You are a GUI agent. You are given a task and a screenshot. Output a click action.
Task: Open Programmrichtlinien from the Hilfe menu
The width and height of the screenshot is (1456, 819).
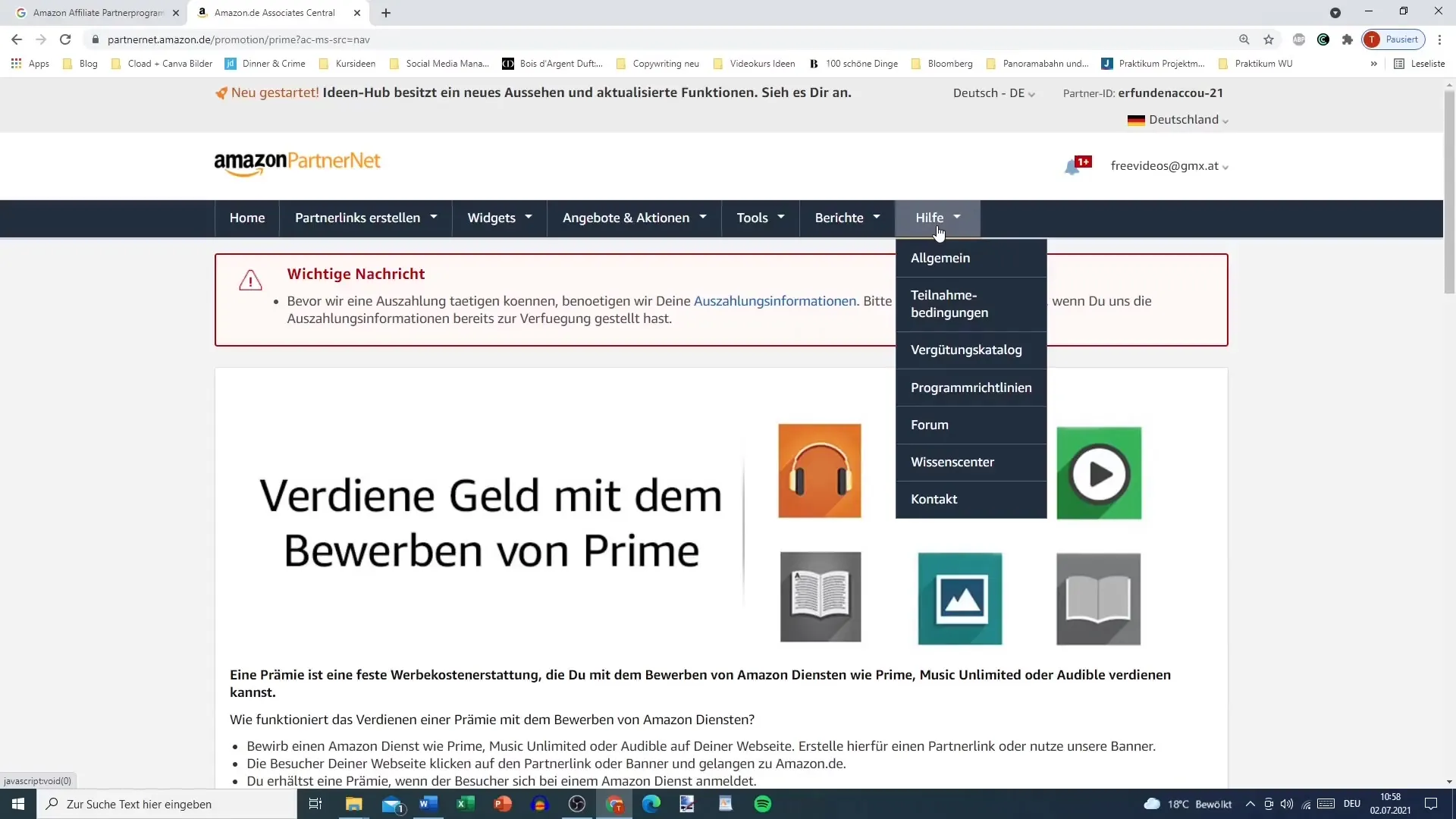click(971, 388)
